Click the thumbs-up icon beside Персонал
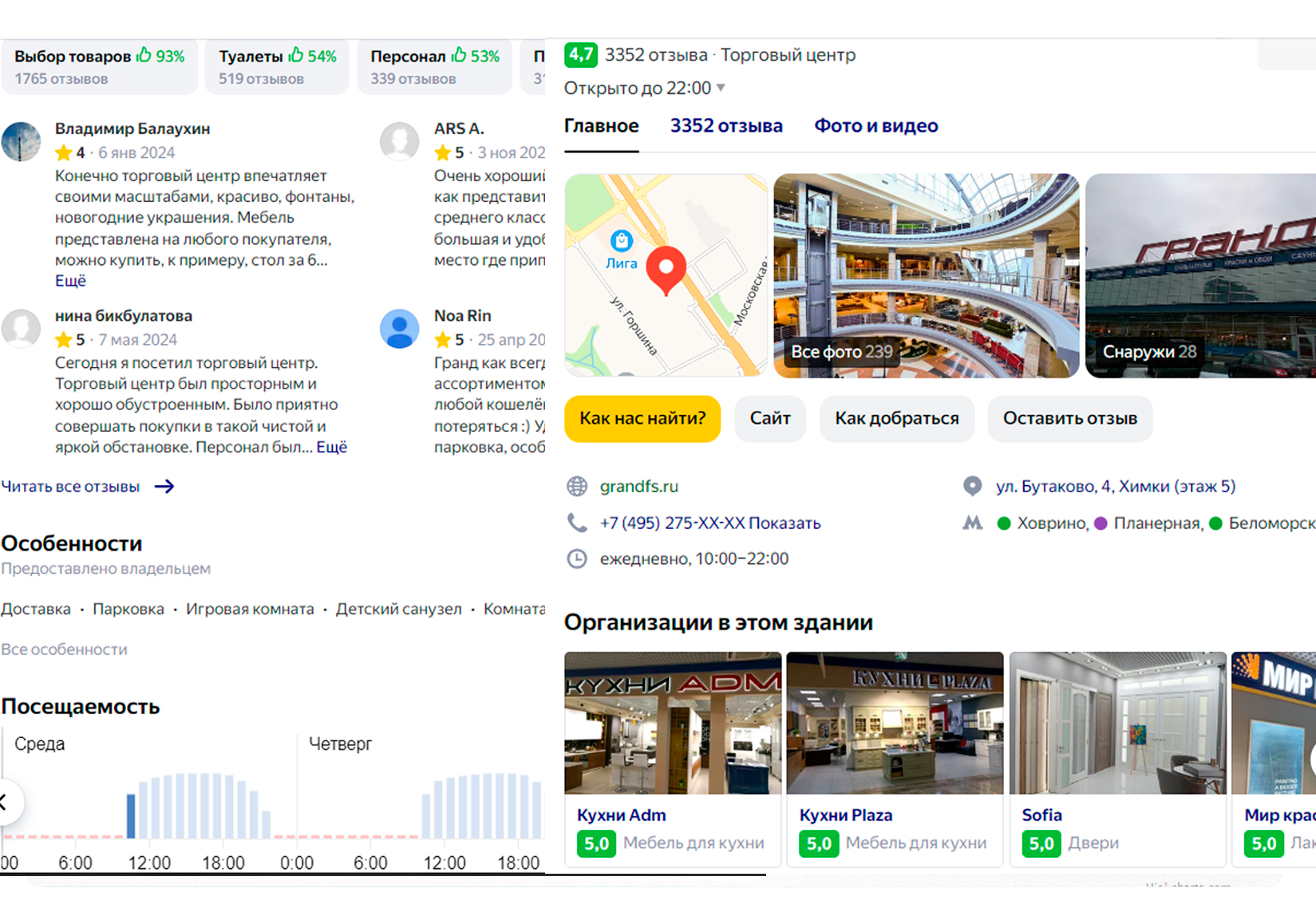1316x912 pixels. pos(459,55)
